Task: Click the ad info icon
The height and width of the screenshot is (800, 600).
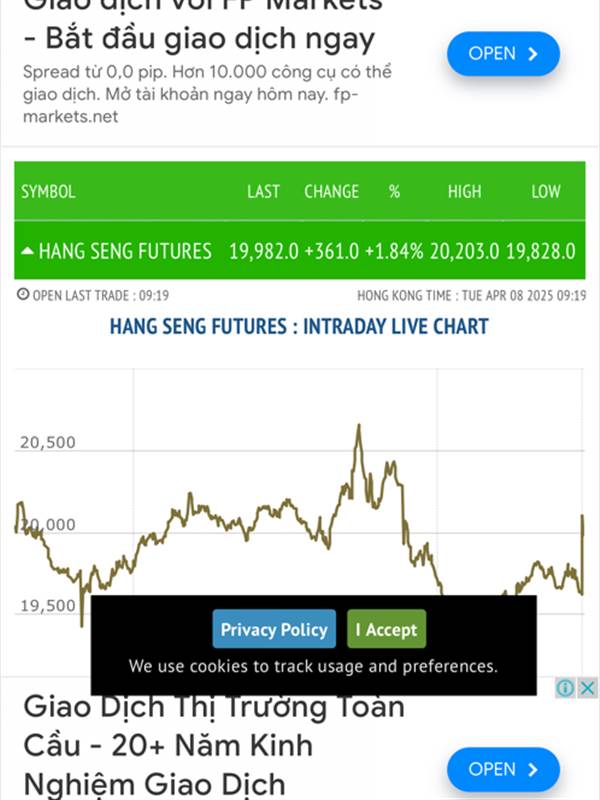Action: click(x=565, y=688)
